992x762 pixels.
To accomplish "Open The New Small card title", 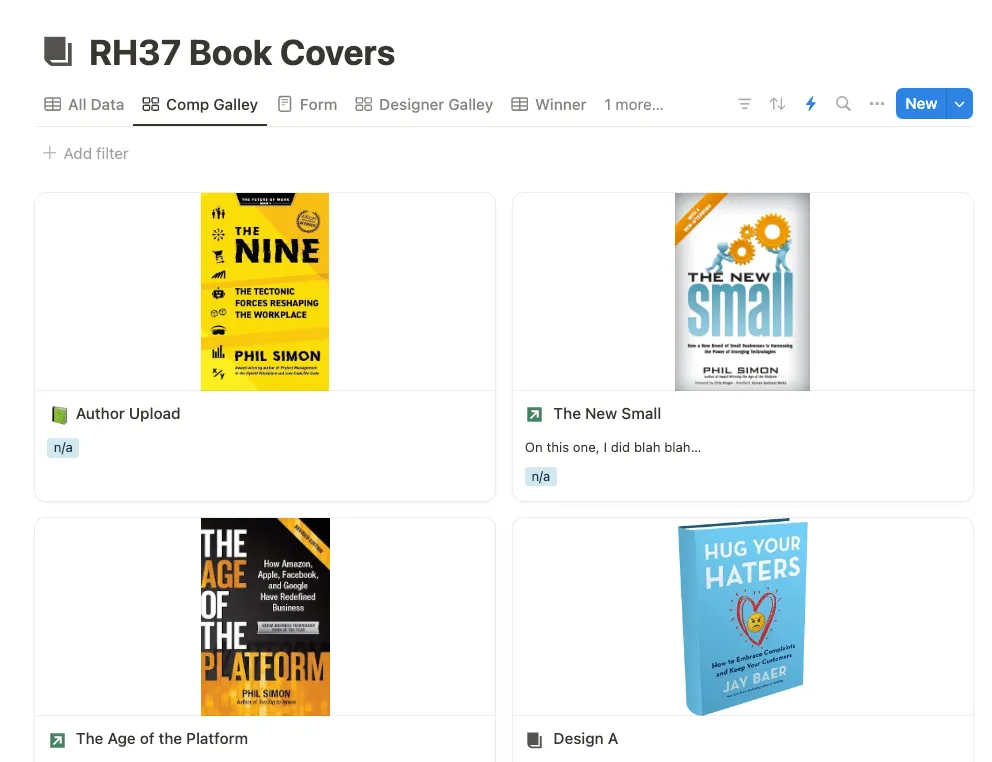I will [x=607, y=414].
